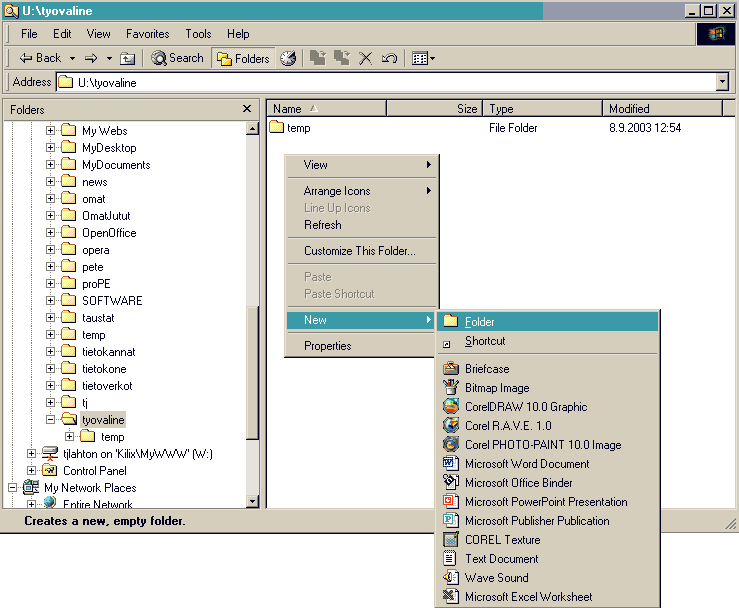Image resolution: width=739 pixels, height=608 pixels.
Task: Click the Up one level folder icon
Action: click(x=127, y=58)
